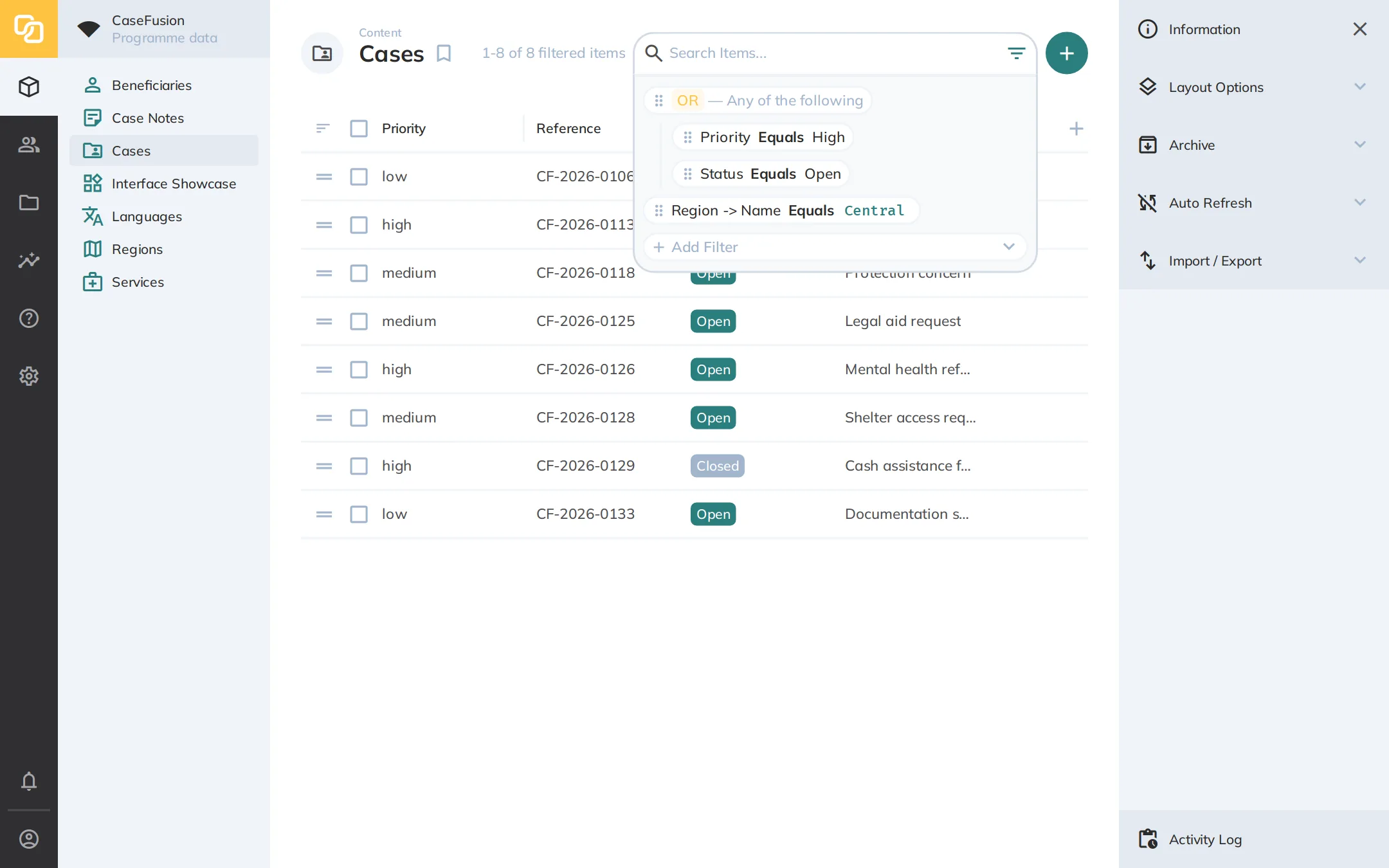Check the box for CF-2026-0129 row
Screen dimensions: 1389x868
tap(359, 466)
